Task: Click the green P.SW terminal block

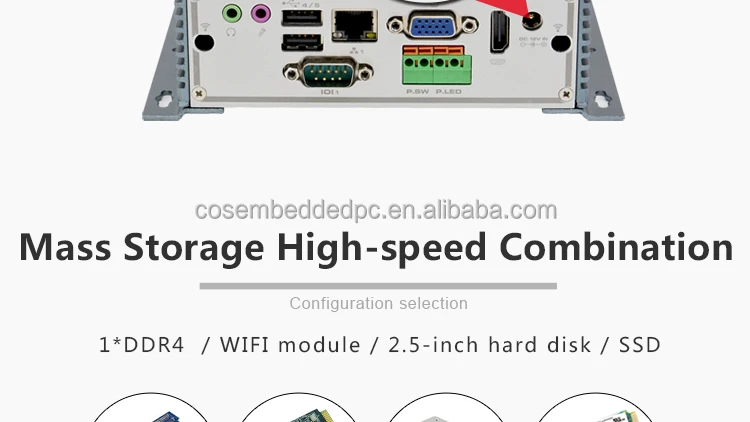Action: tap(418, 66)
